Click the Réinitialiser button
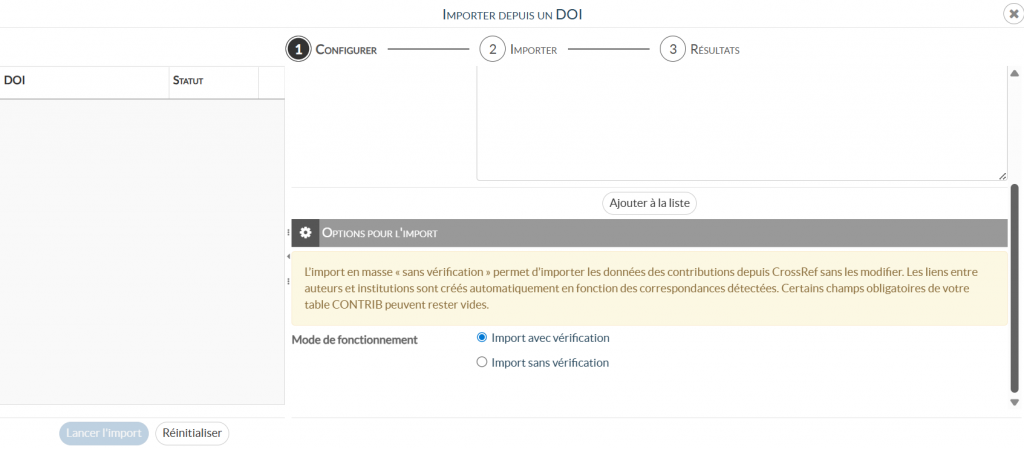The width and height of the screenshot is (1024, 449). click(x=192, y=433)
